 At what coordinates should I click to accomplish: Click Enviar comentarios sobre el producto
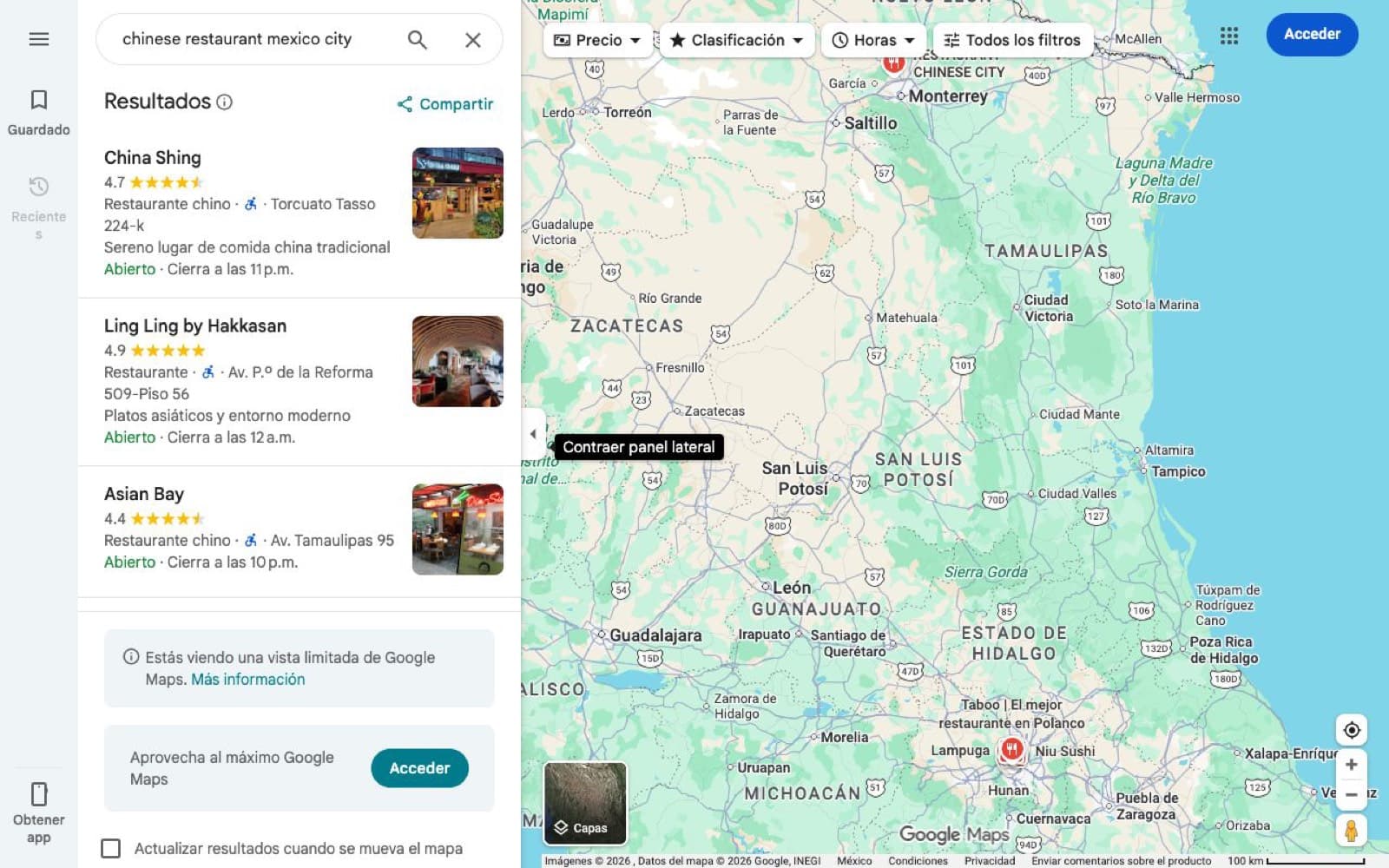[x=1121, y=861]
